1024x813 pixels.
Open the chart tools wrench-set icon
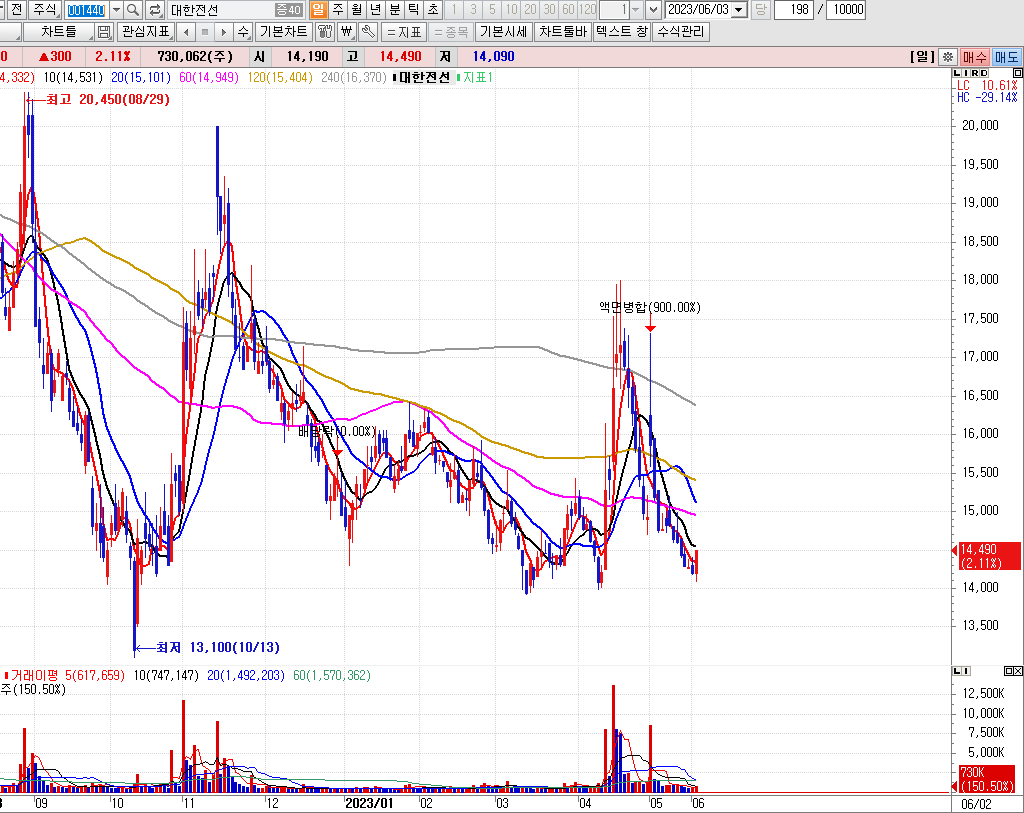click(325, 31)
